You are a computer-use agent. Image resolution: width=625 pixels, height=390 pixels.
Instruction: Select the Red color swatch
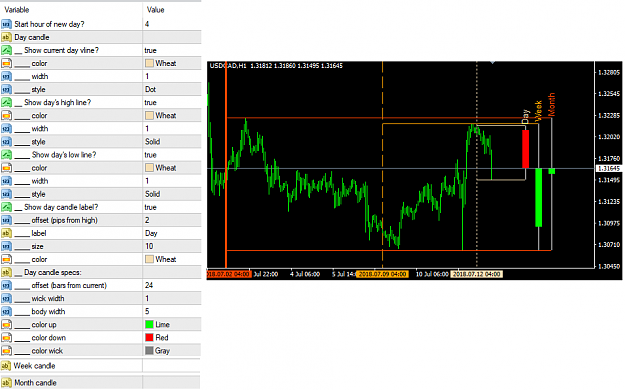(149, 338)
